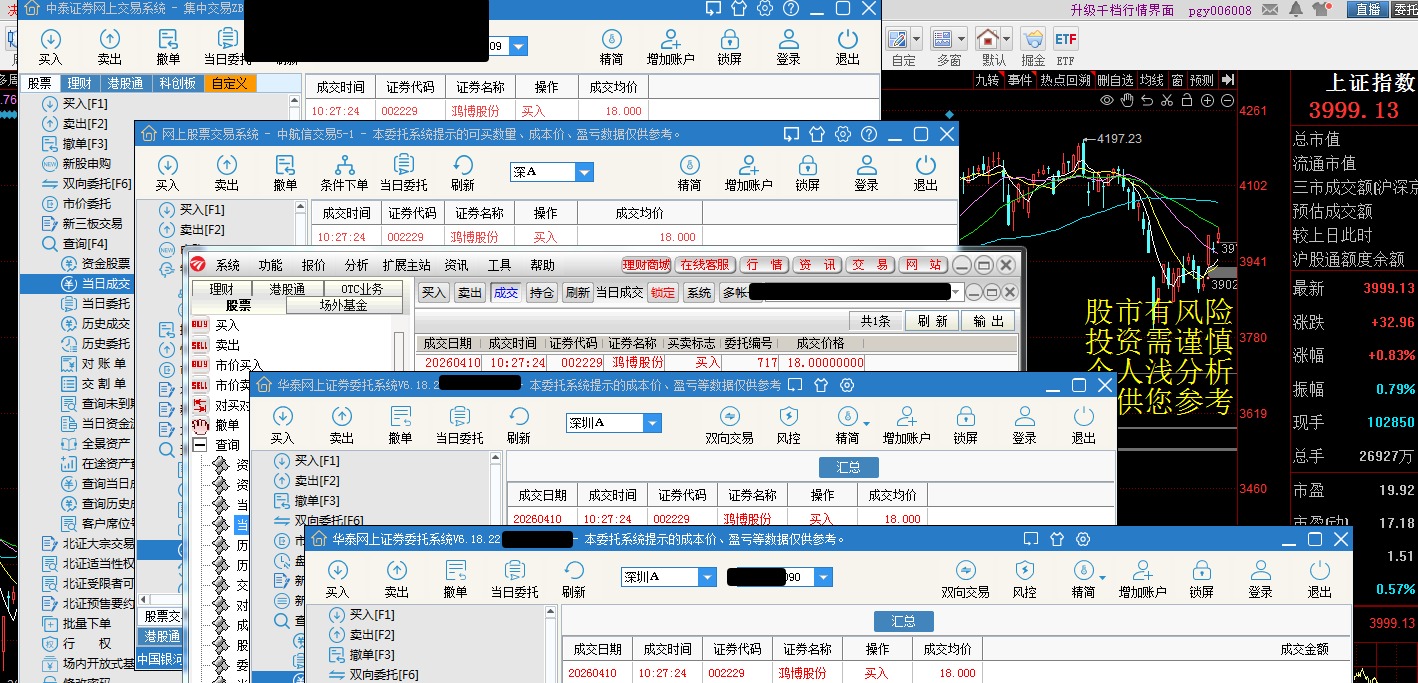
Task: Collapse the 查询 tree node in 银河 window
Action: pyautogui.click(x=200, y=445)
